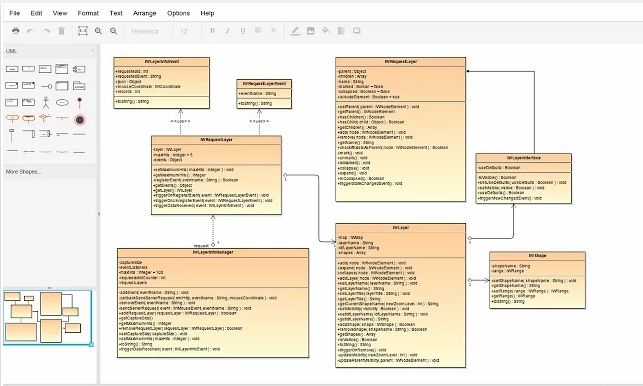Select the first UML object box shape
Viewport: 643px width, 386px height.
(12, 69)
